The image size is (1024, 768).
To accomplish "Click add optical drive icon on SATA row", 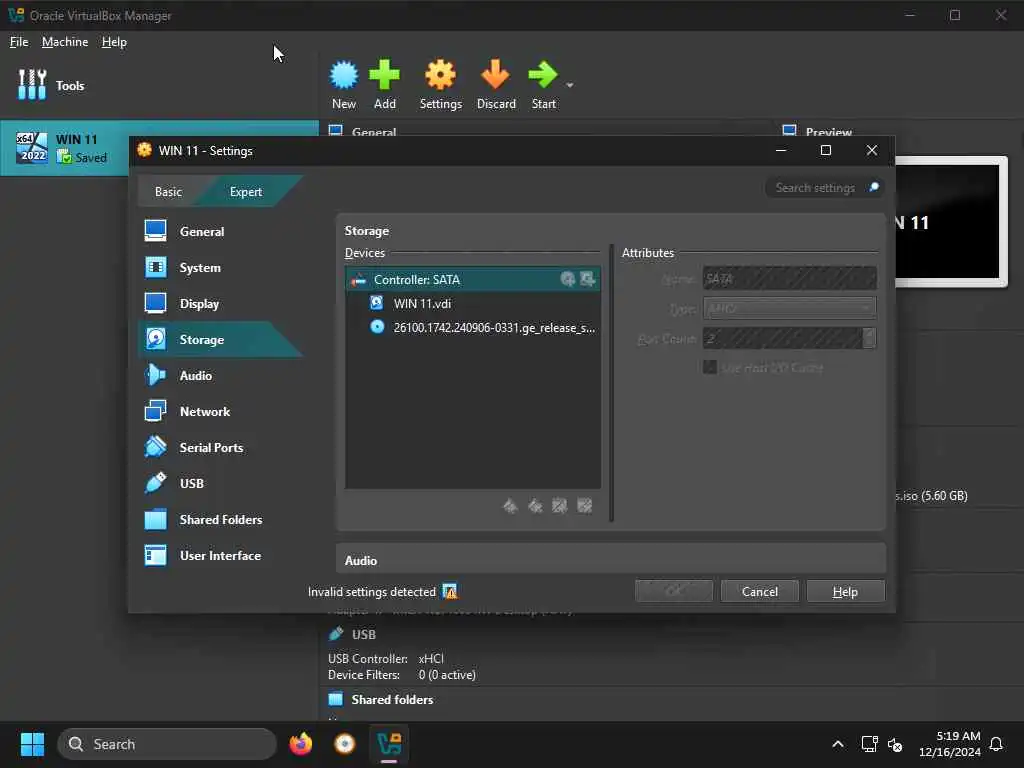I will (568, 279).
